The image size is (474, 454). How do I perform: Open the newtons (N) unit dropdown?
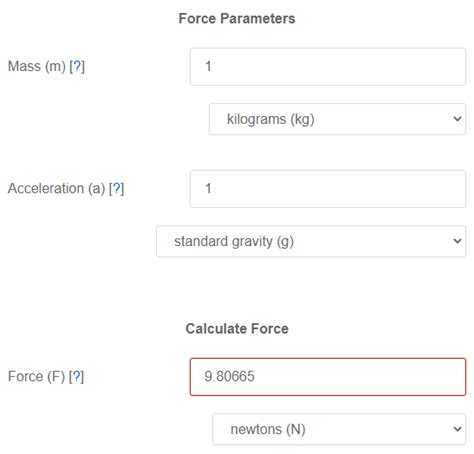[339, 429]
